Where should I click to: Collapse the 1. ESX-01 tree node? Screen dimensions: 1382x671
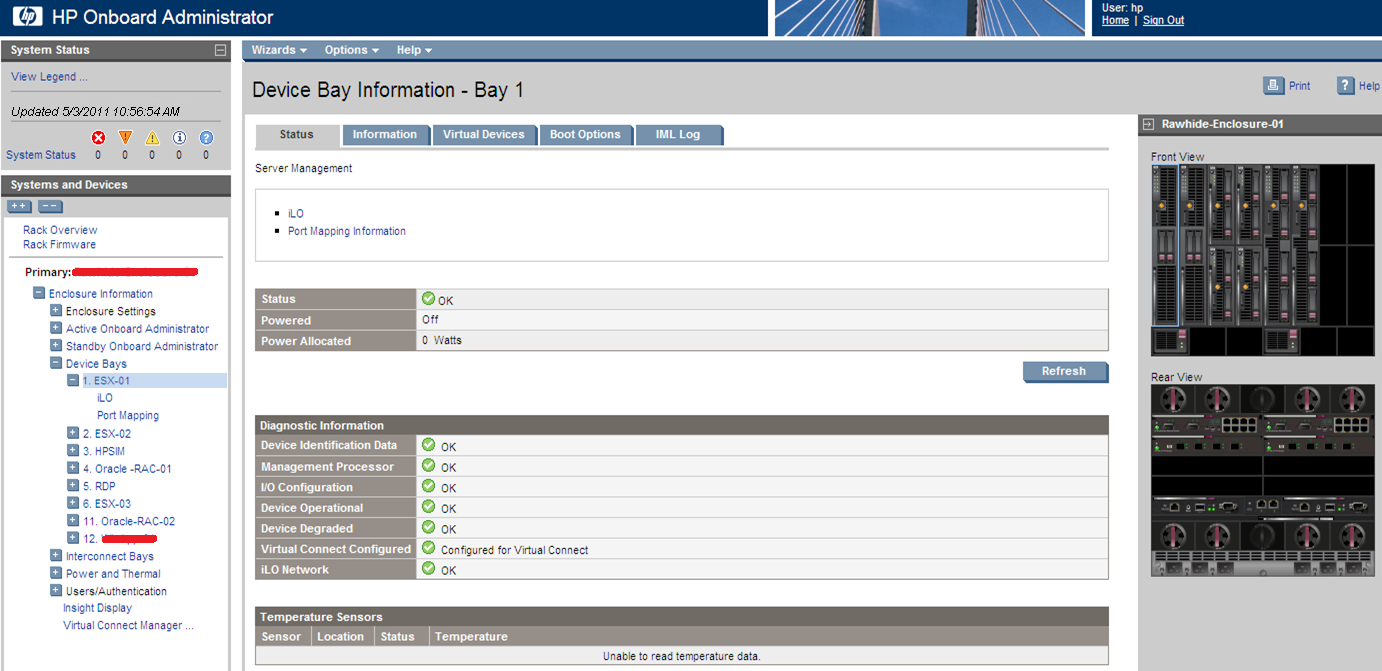73,381
